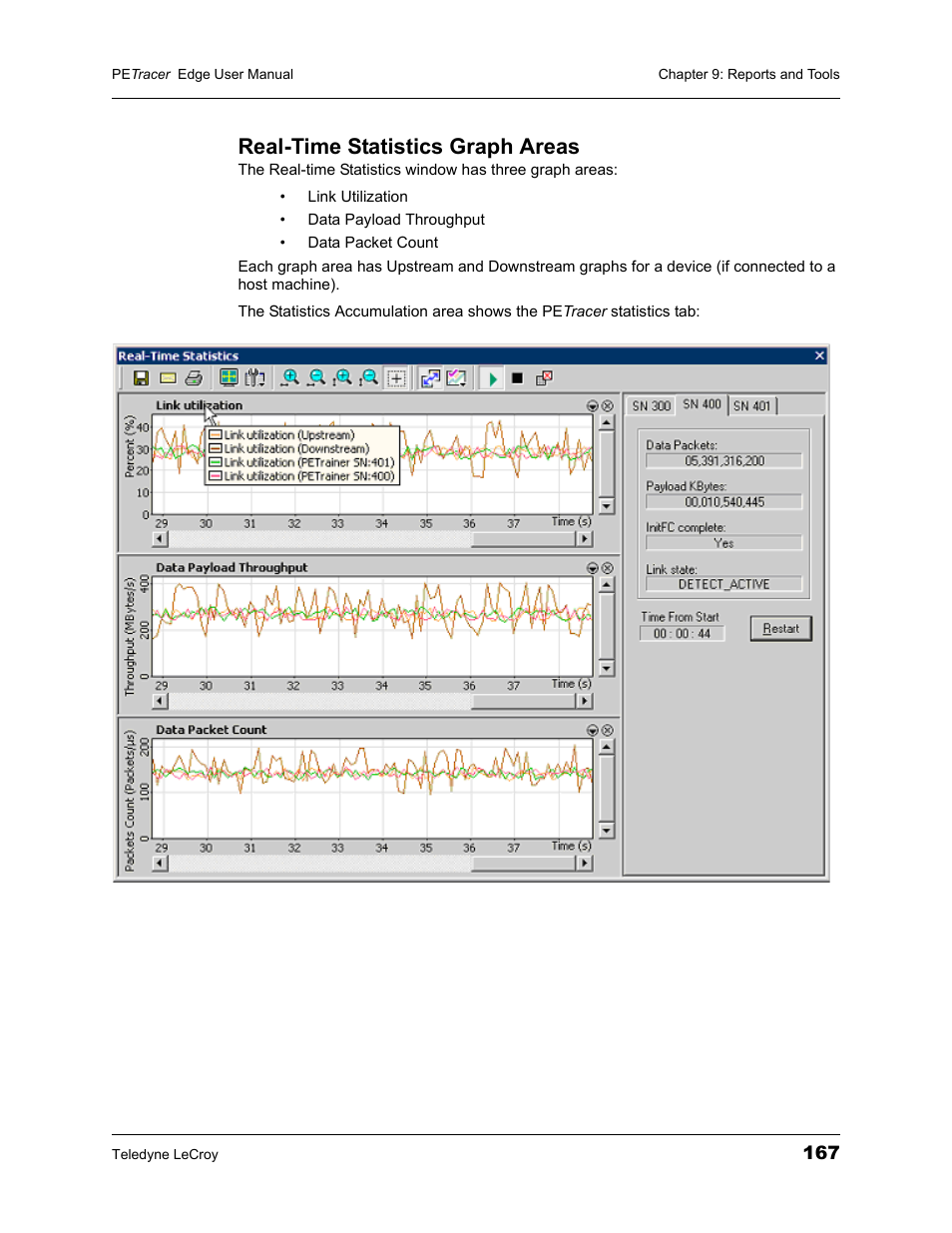Click legend entry PETrainer SN:401
Screen dimensions: 952x1233
point(302,463)
